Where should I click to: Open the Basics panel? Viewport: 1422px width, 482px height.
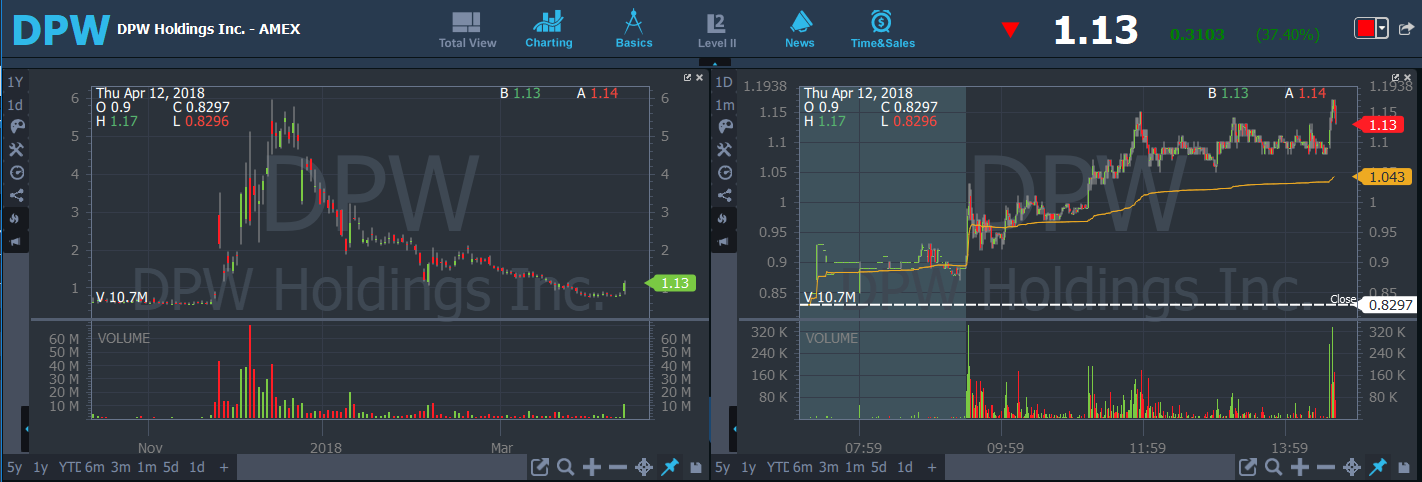click(x=634, y=30)
